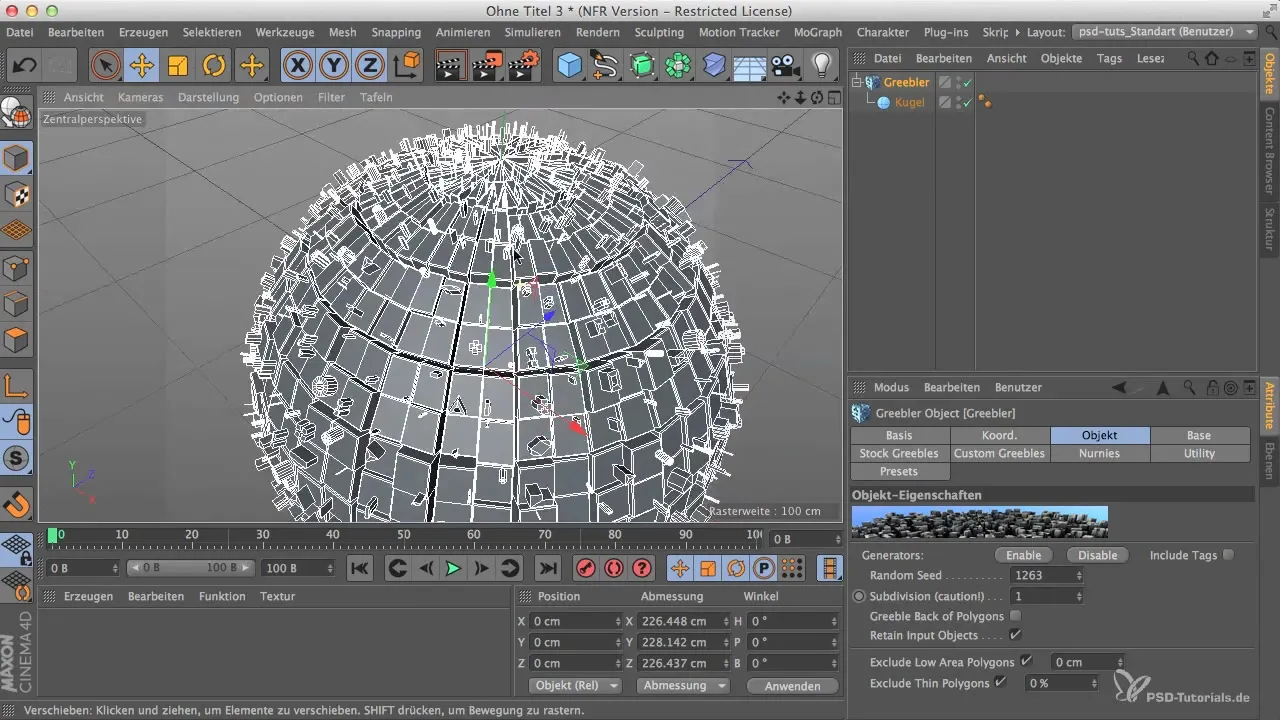Toggle autokeying red button
This screenshot has width=1280, height=720.
614,568
